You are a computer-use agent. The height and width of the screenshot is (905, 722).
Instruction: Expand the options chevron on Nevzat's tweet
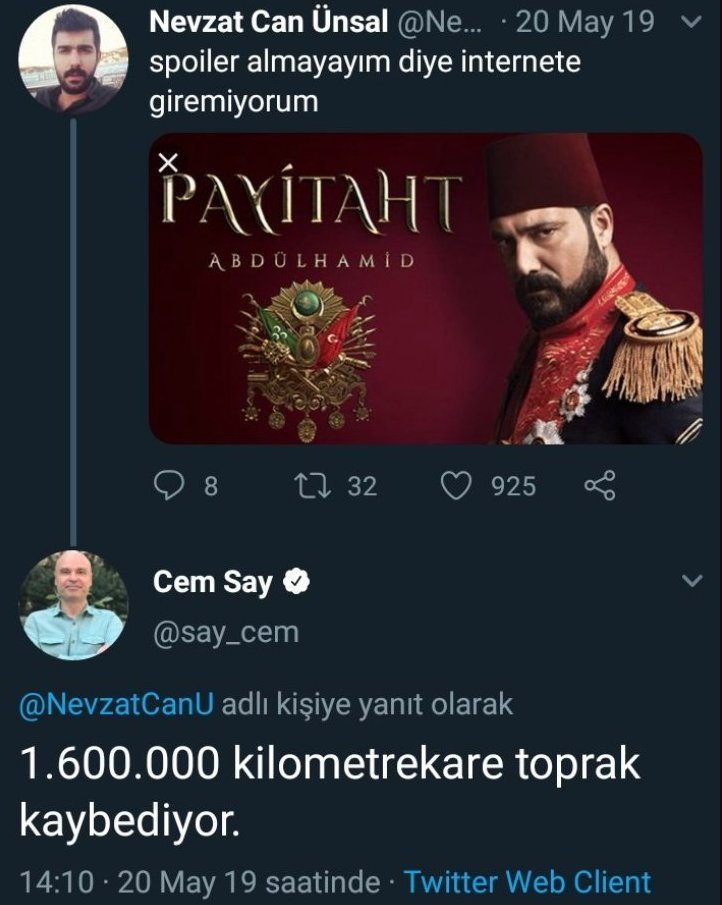coord(691,21)
